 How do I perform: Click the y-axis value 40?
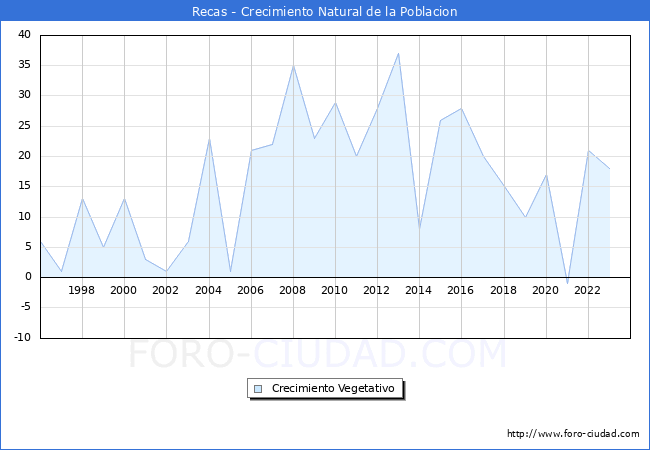[x=24, y=34]
